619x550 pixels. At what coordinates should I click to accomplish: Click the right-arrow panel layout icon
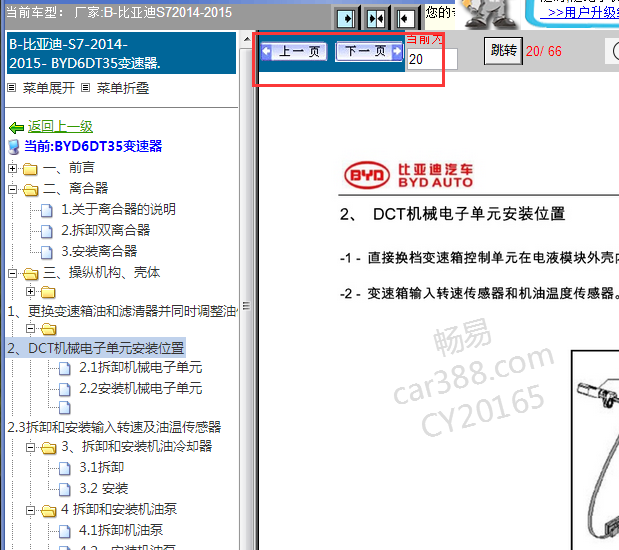click(346, 18)
